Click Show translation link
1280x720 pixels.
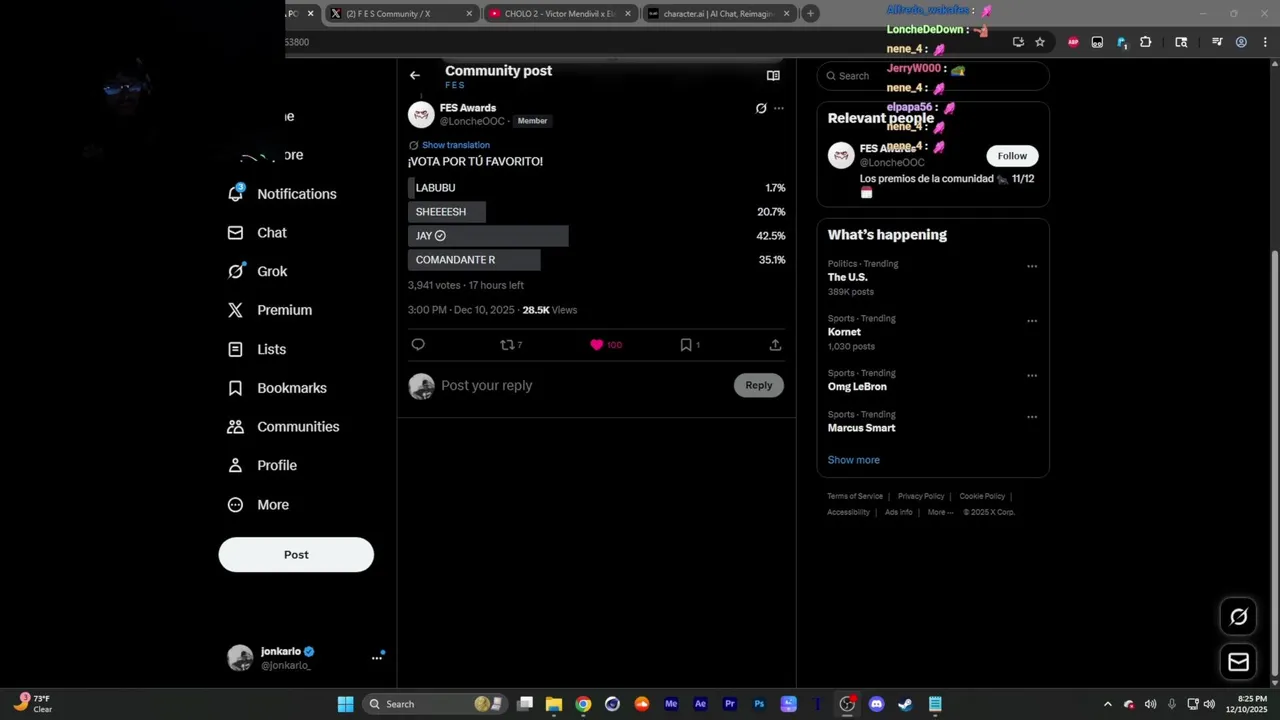click(456, 145)
